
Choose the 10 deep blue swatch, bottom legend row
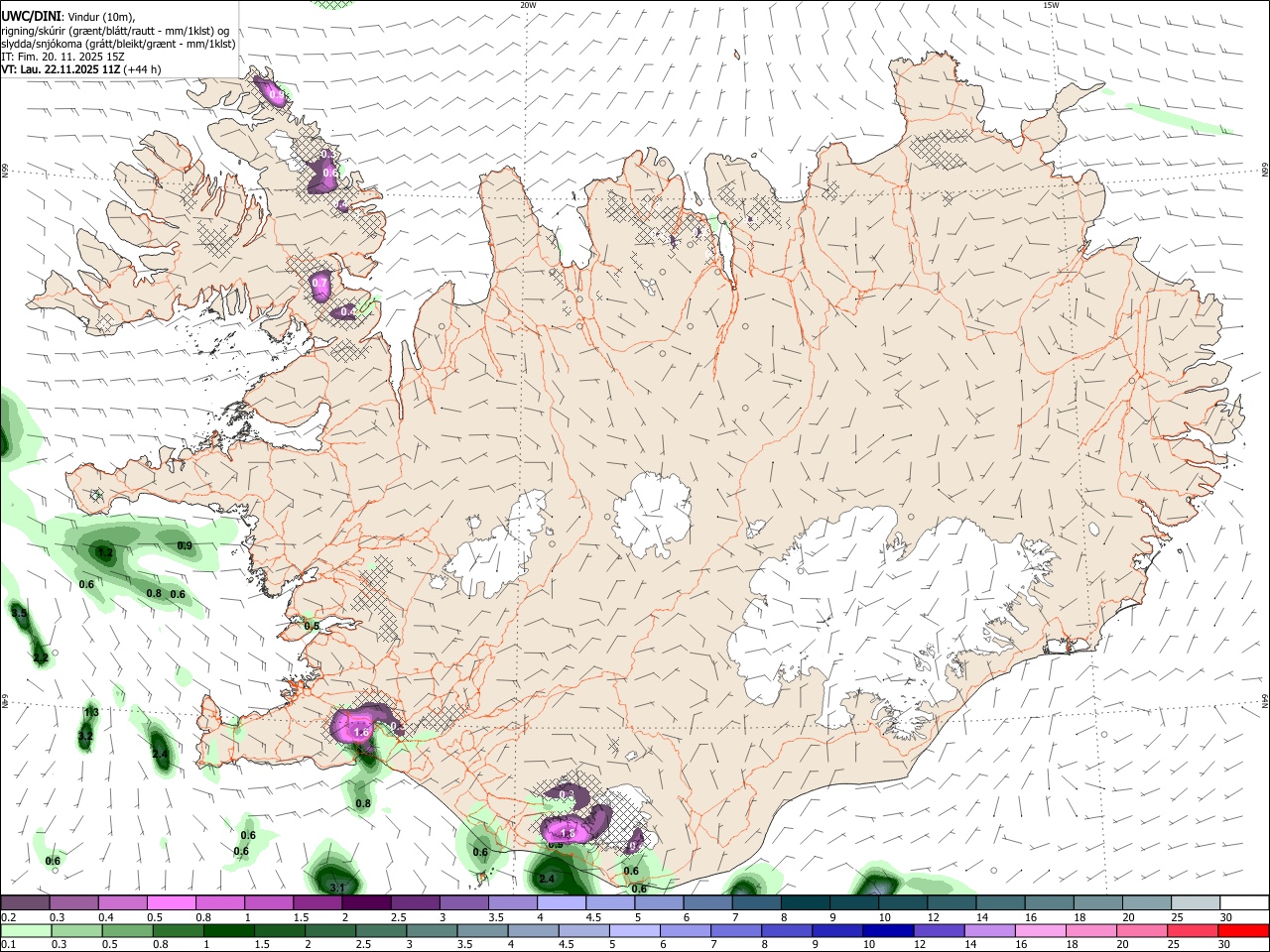pyautogui.click(x=887, y=931)
